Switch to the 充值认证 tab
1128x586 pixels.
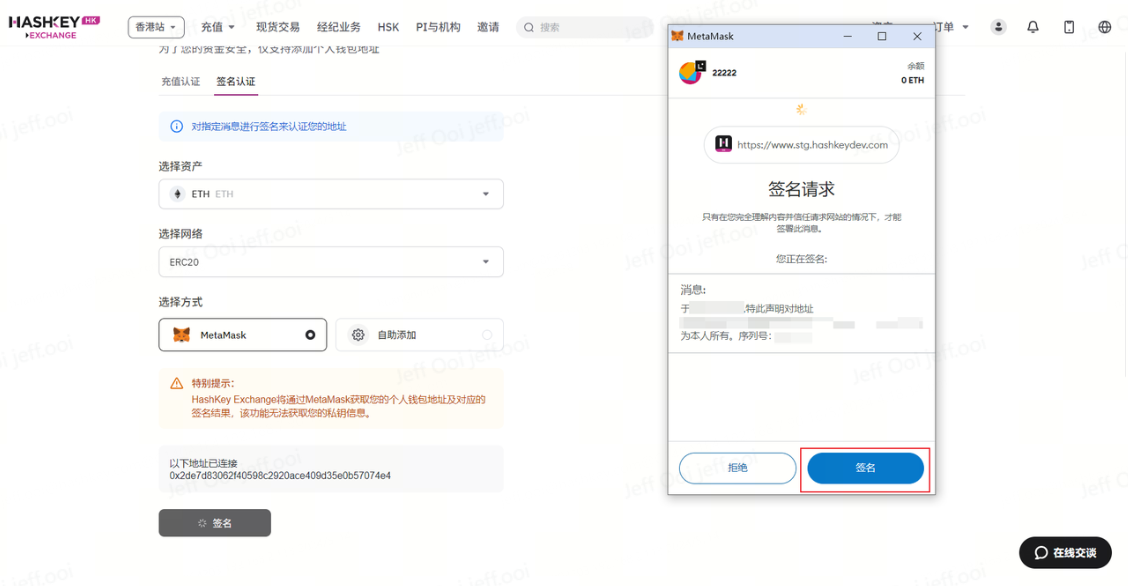click(181, 81)
